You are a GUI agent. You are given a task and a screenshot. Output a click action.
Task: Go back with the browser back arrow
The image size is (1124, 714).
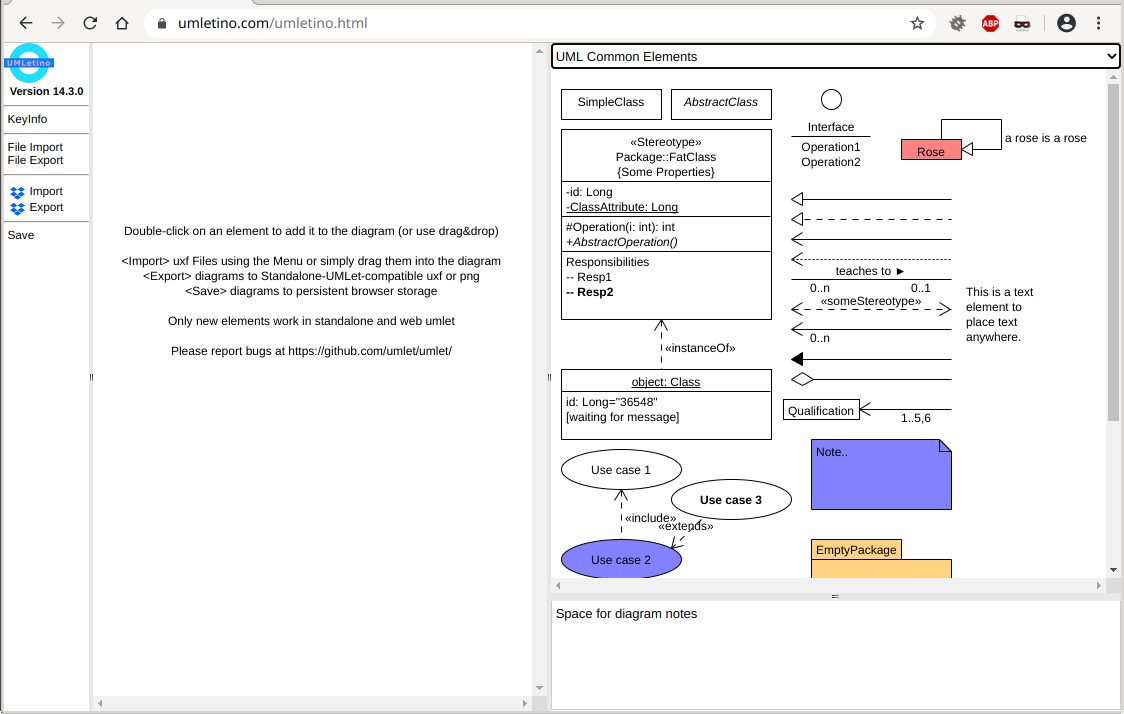(26, 23)
